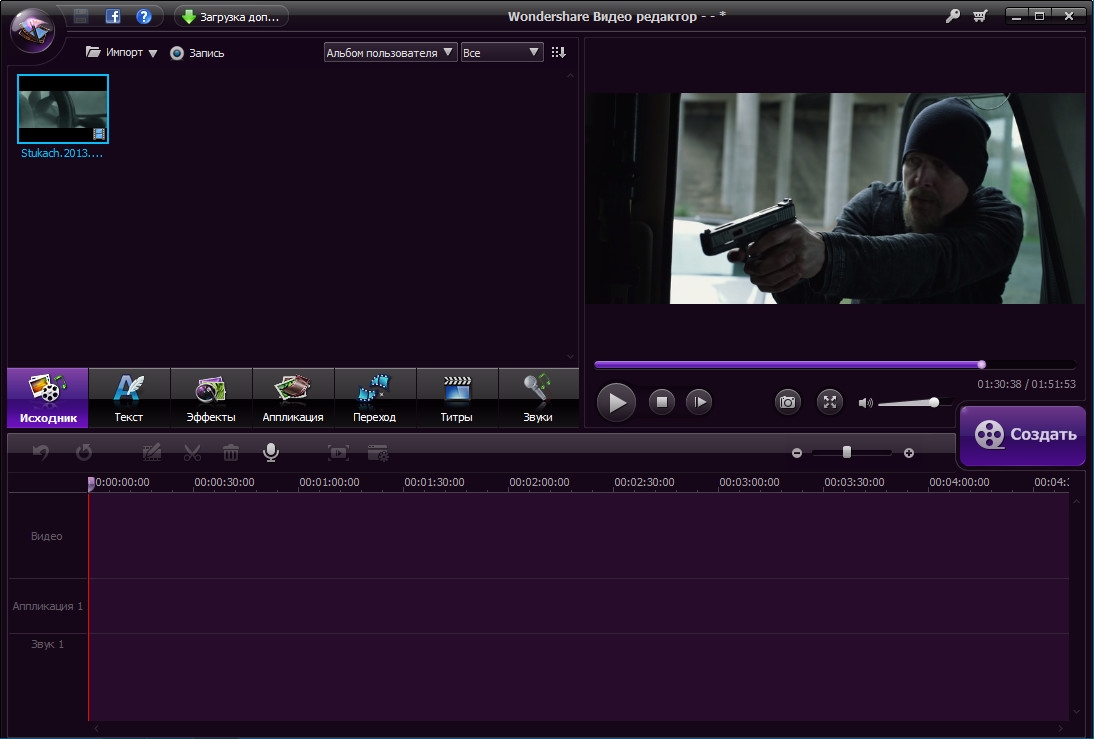Click the scissors split icon
The width and height of the screenshot is (1094, 739).
coord(192,453)
